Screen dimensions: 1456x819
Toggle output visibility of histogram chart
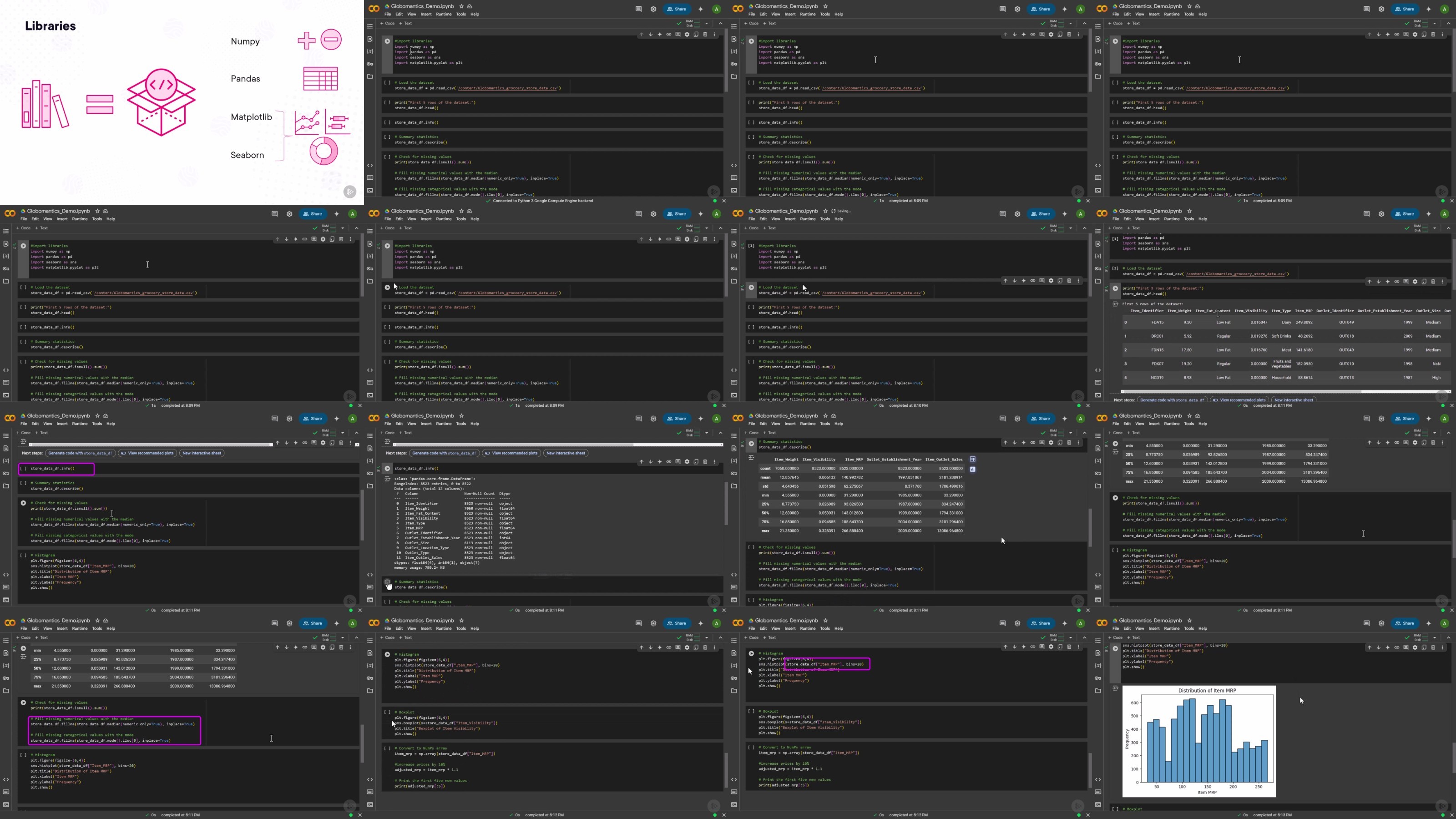click(1115, 688)
